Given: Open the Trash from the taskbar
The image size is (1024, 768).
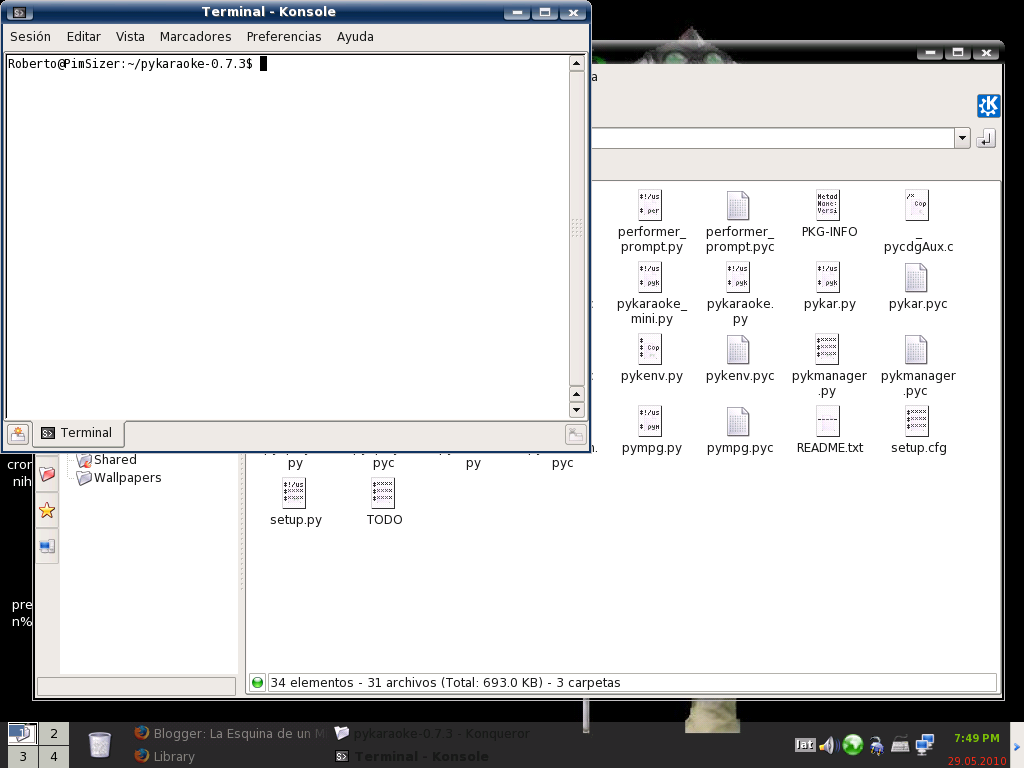Looking at the screenshot, I should 98,744.
